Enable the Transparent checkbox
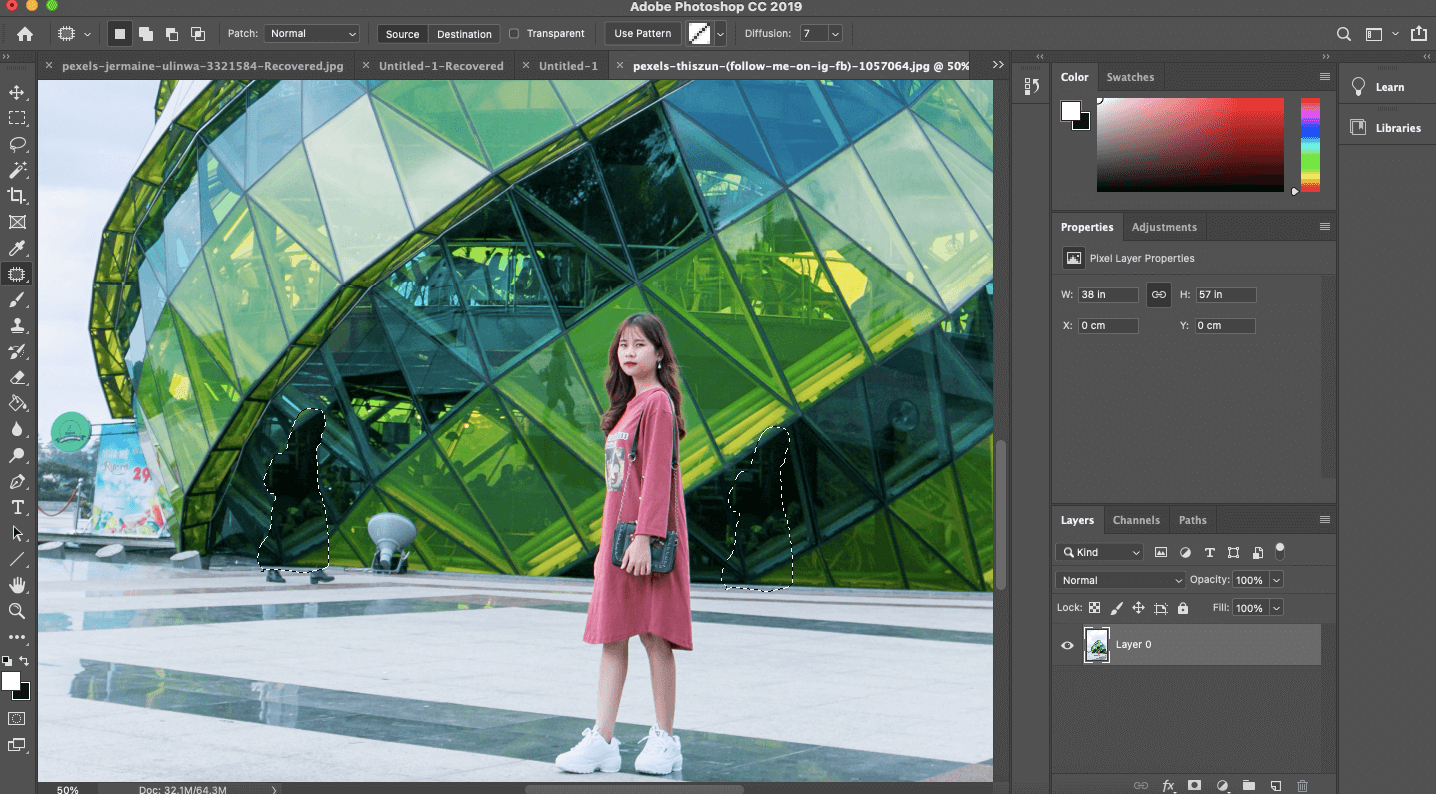Viewport: 1436px width, 794px height. (514, 34)
